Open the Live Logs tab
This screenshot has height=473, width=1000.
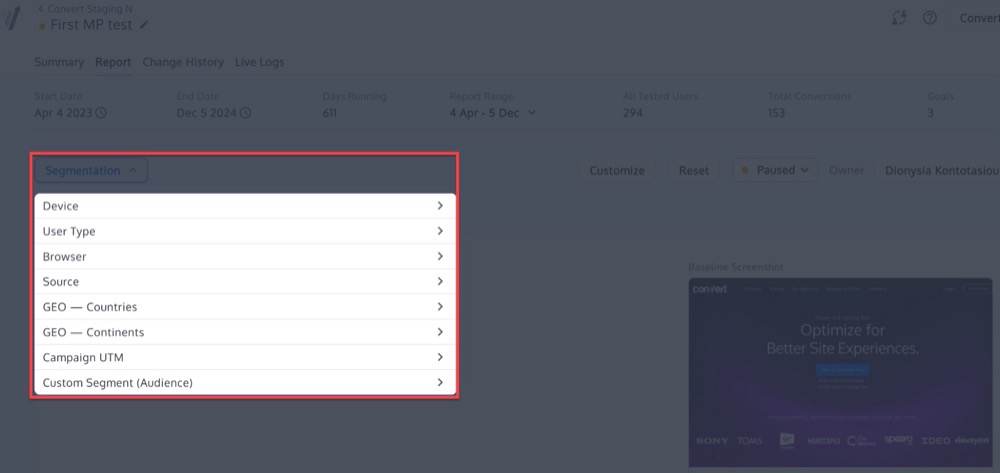[259, 62]
